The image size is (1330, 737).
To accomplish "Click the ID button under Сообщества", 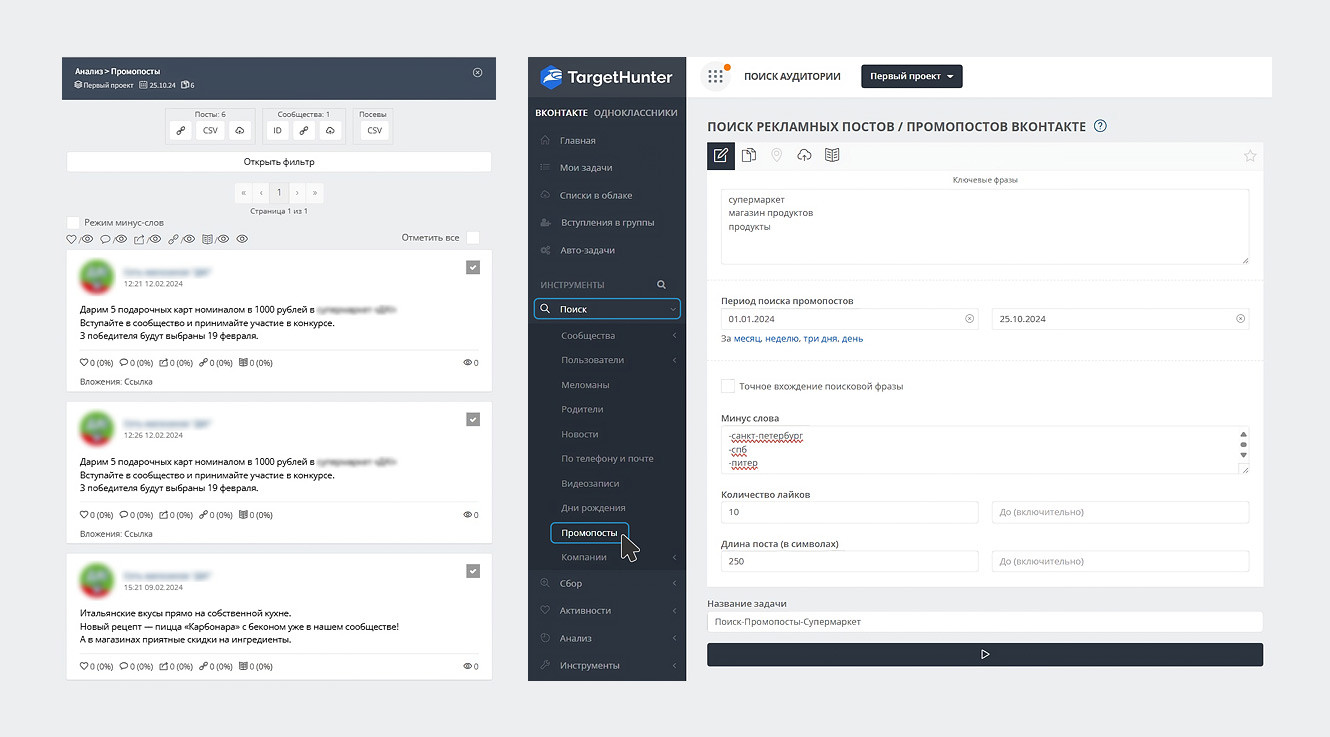I will click(278, 131).
